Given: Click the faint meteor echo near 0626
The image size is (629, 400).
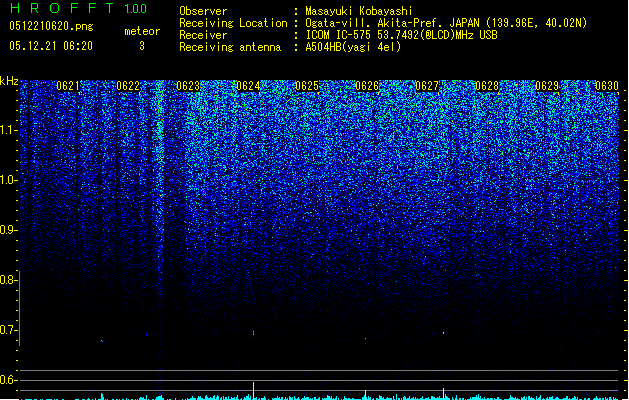Looking at the screenshot, I should tap(365, 339).
